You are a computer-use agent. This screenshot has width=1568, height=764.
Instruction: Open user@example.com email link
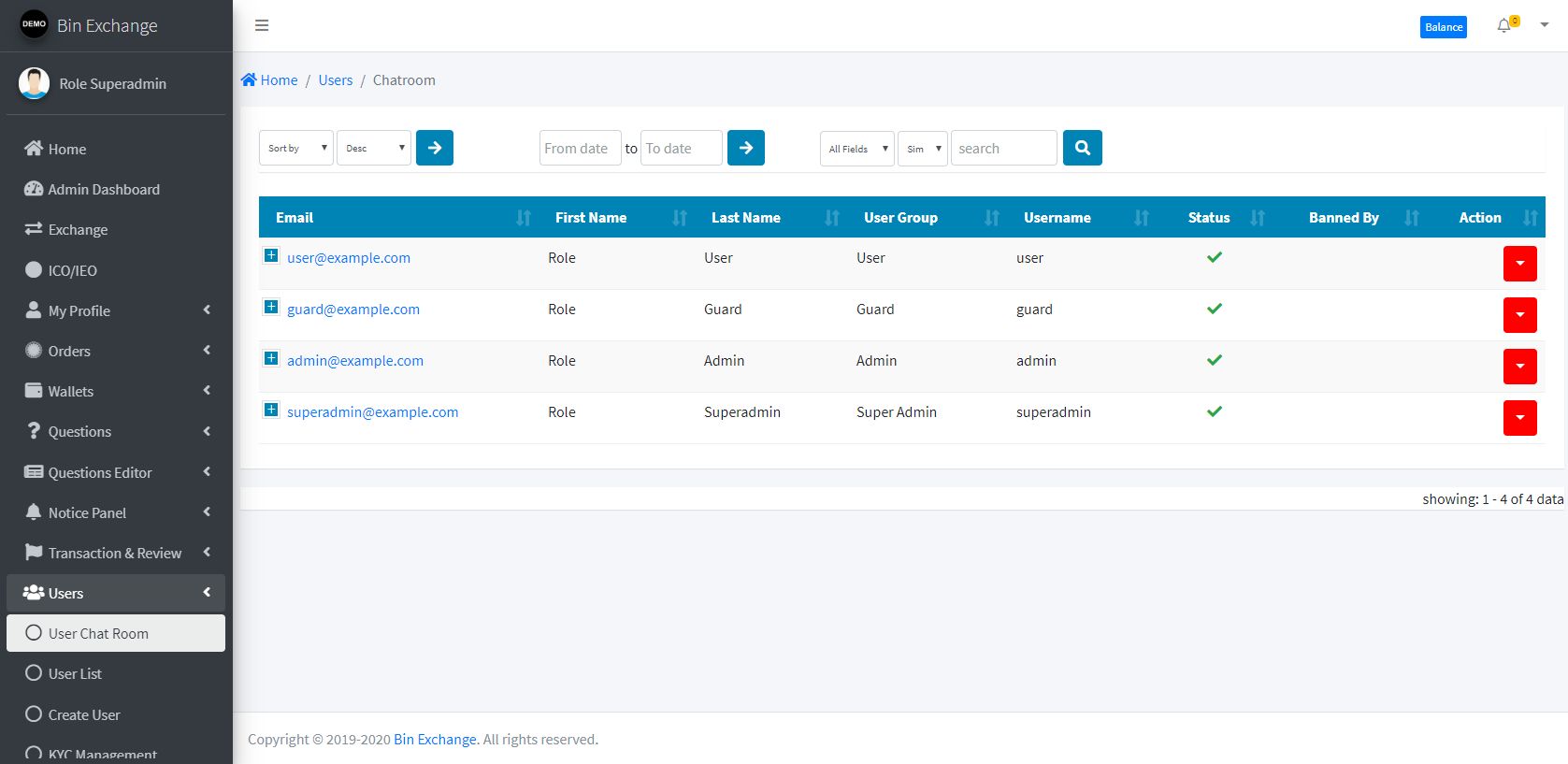click(349, 258)
